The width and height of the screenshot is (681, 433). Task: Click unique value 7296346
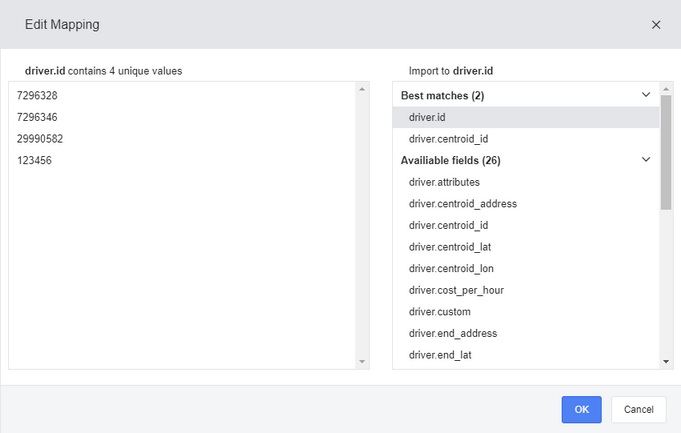pos(37,117)
